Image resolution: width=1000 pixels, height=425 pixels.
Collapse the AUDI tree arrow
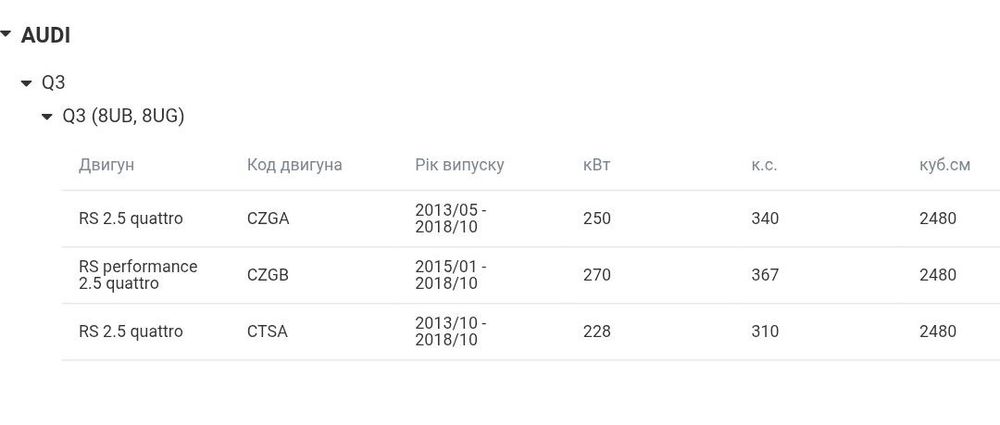6,36
